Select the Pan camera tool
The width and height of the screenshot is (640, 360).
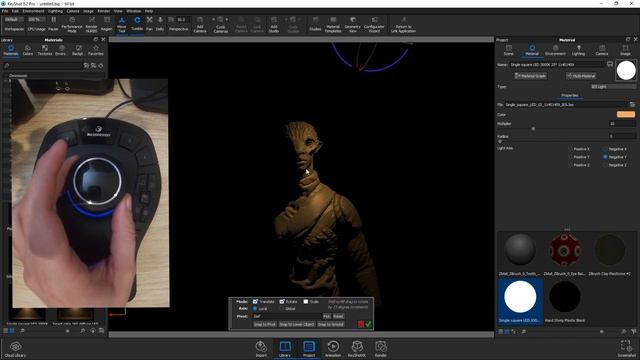(149, 24)
